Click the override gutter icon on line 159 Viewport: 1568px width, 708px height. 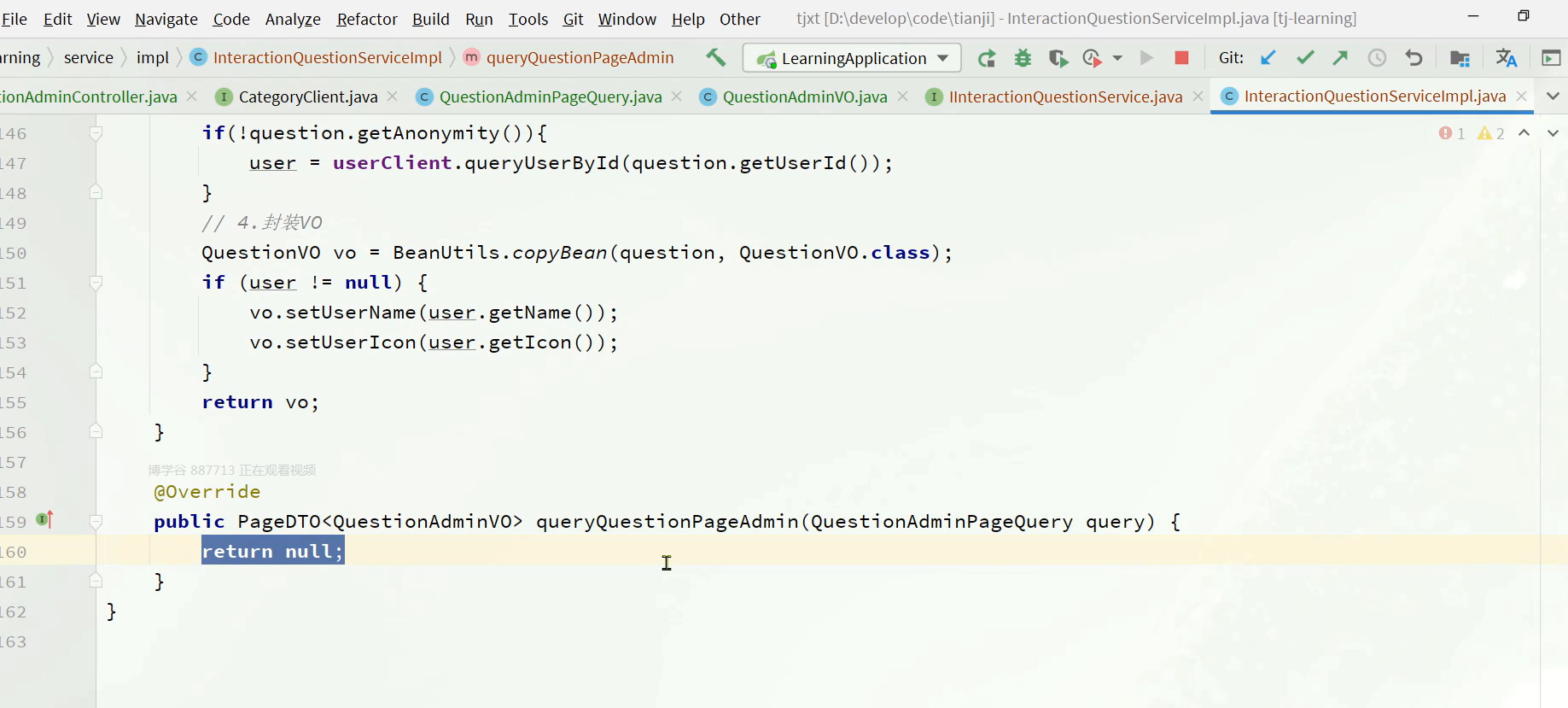point(44,519)
